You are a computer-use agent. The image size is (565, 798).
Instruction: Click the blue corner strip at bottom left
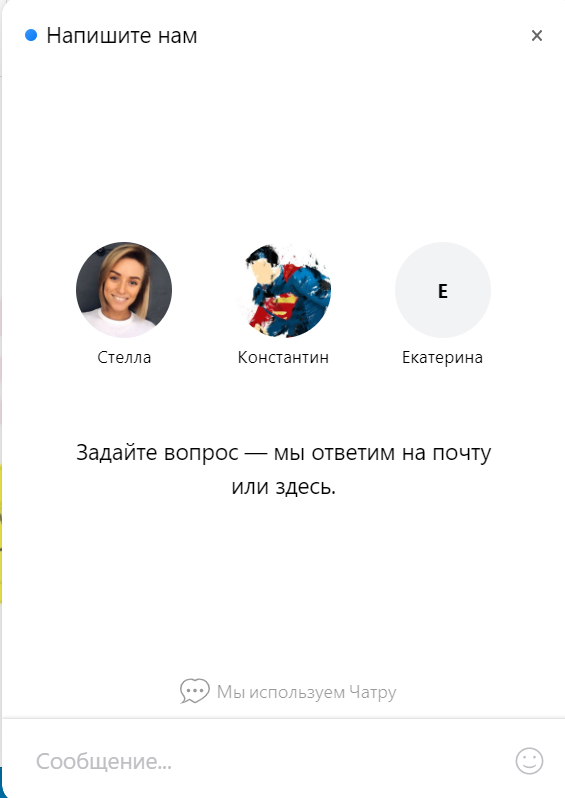1,781
